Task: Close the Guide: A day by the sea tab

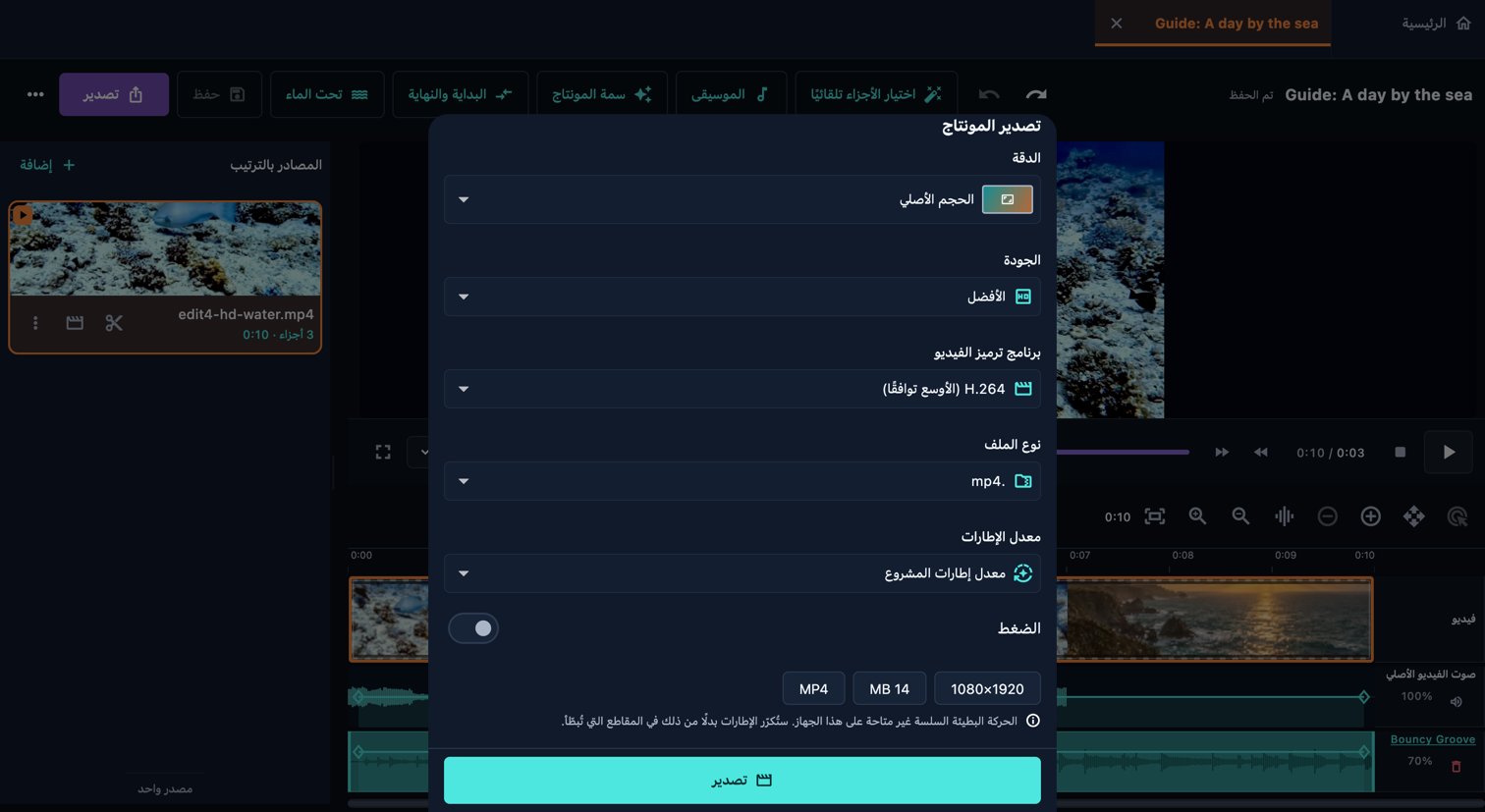Action: tap(1117, 24)
